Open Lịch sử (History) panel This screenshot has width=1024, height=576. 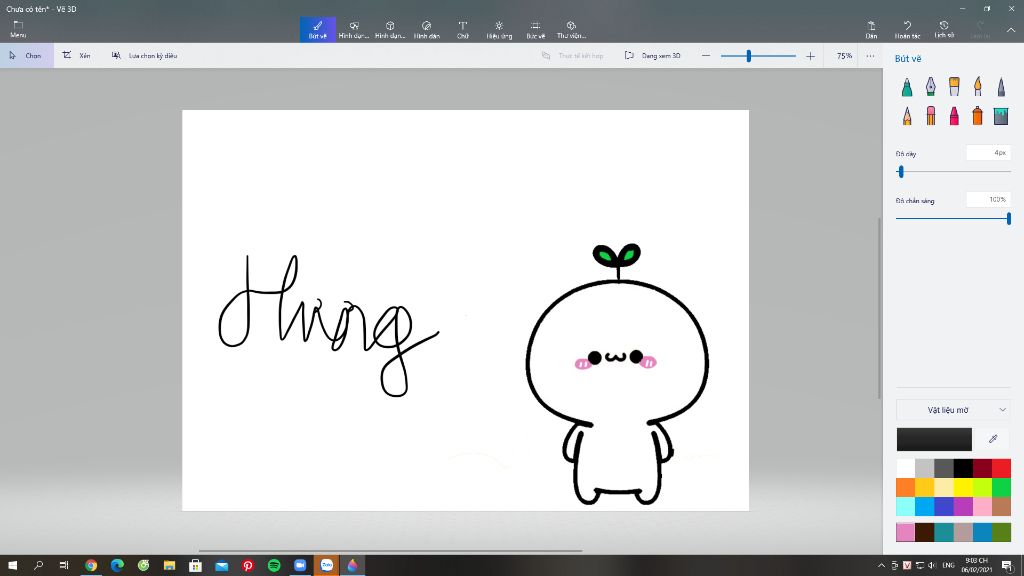pos(944,29)
